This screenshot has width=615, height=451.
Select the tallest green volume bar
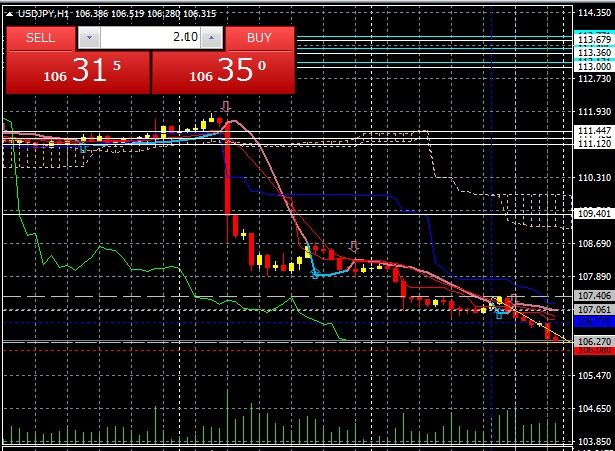[227, 416]
